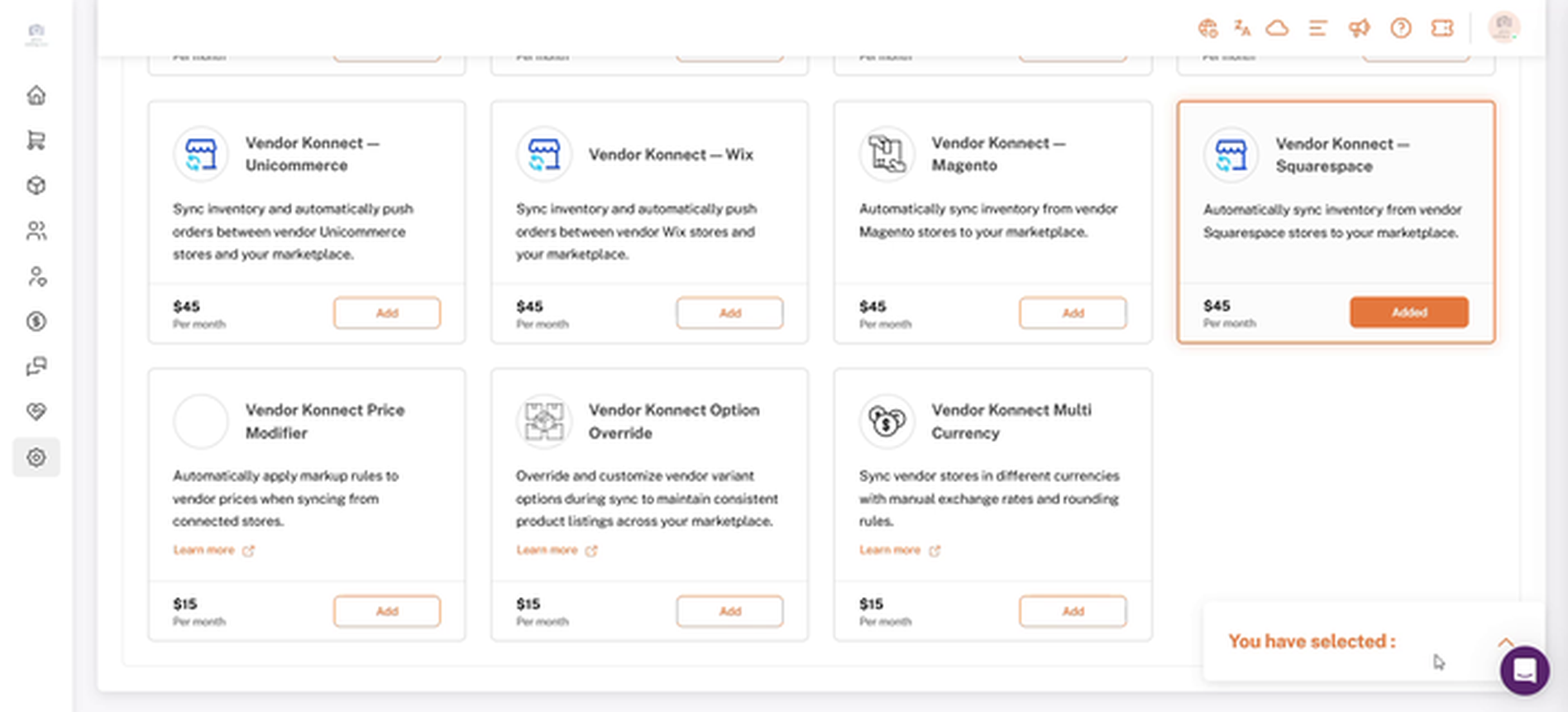Open the announcements megaphone icon

pos(1359,28)
